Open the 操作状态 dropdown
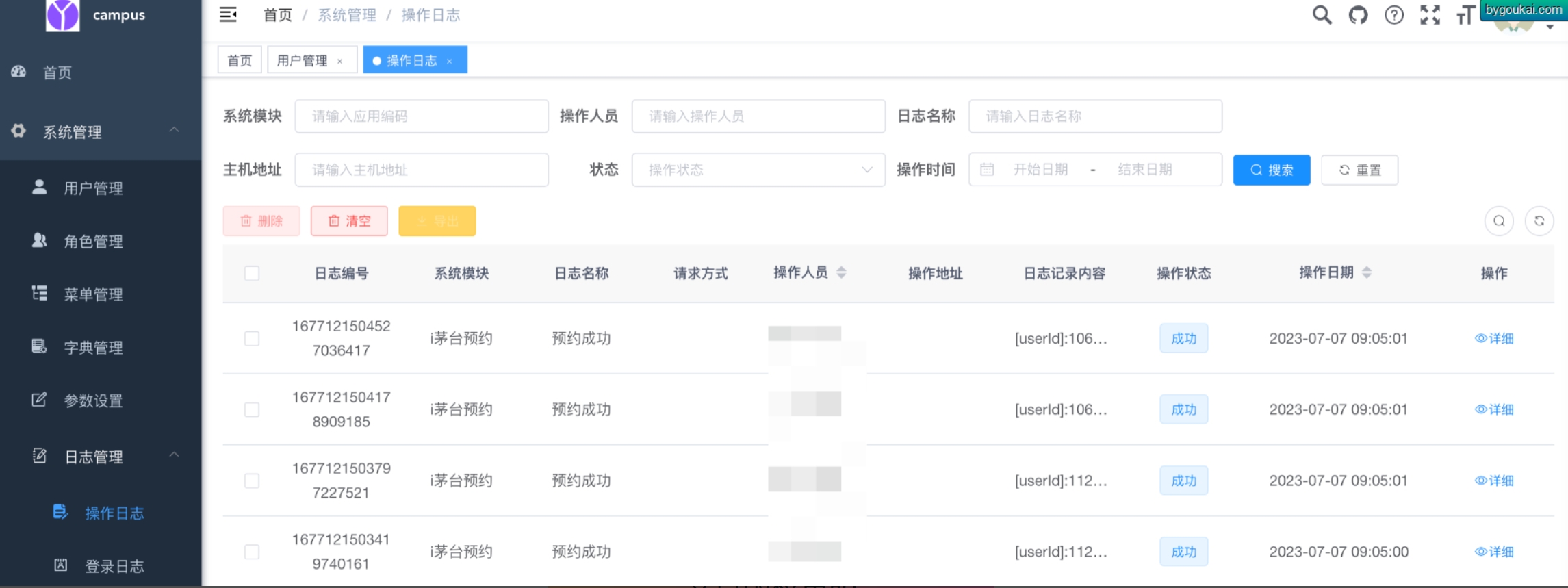The image size is (1568, 588). 758,170
